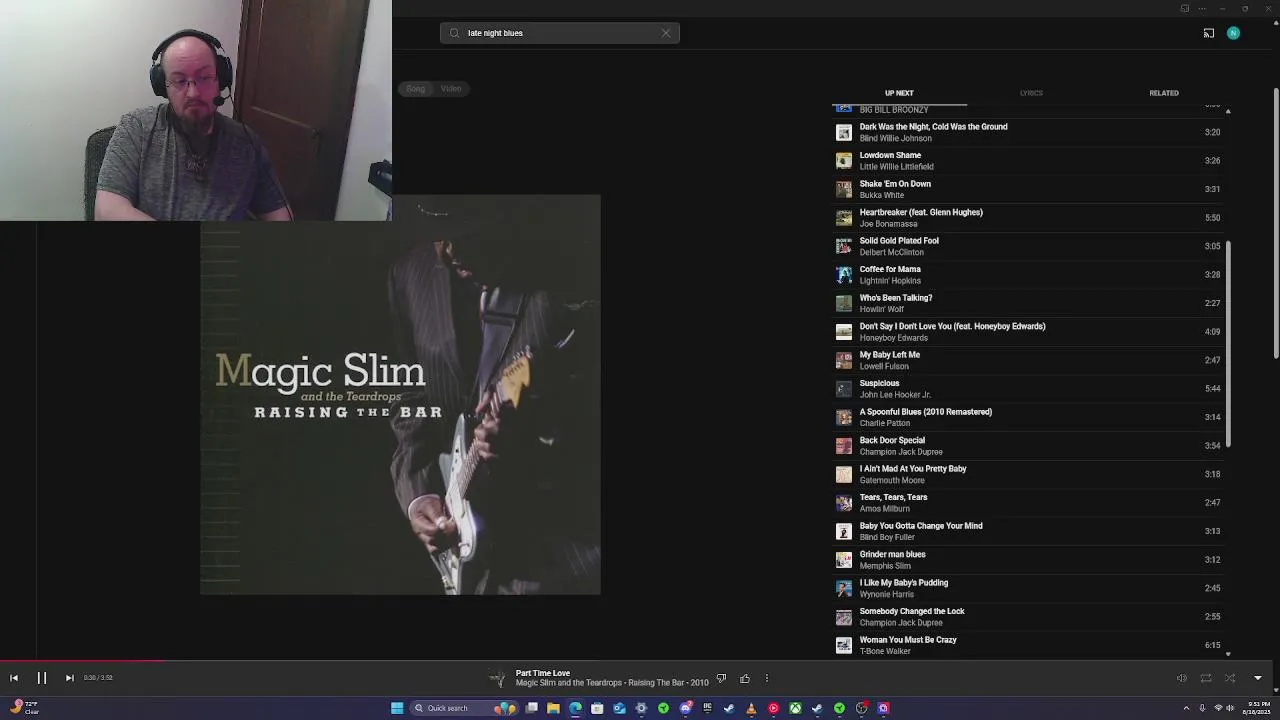Open the cast to device icon
1280x720 pixels.
point(1208,33)
